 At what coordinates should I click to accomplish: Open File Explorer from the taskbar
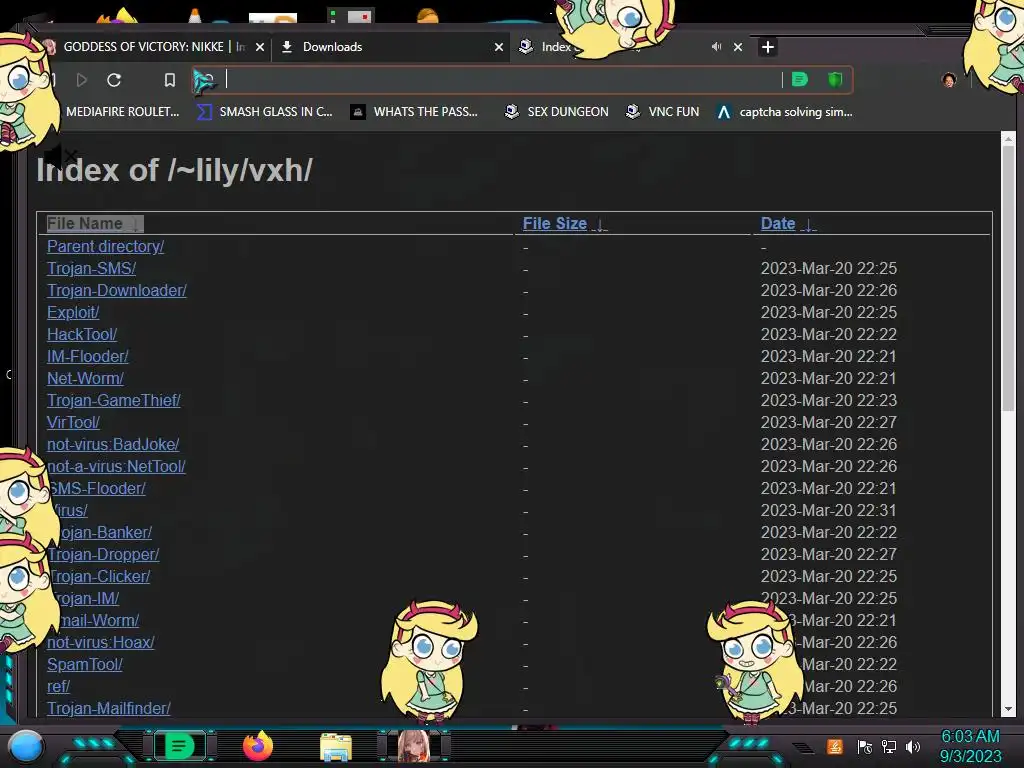pos(336,747)
